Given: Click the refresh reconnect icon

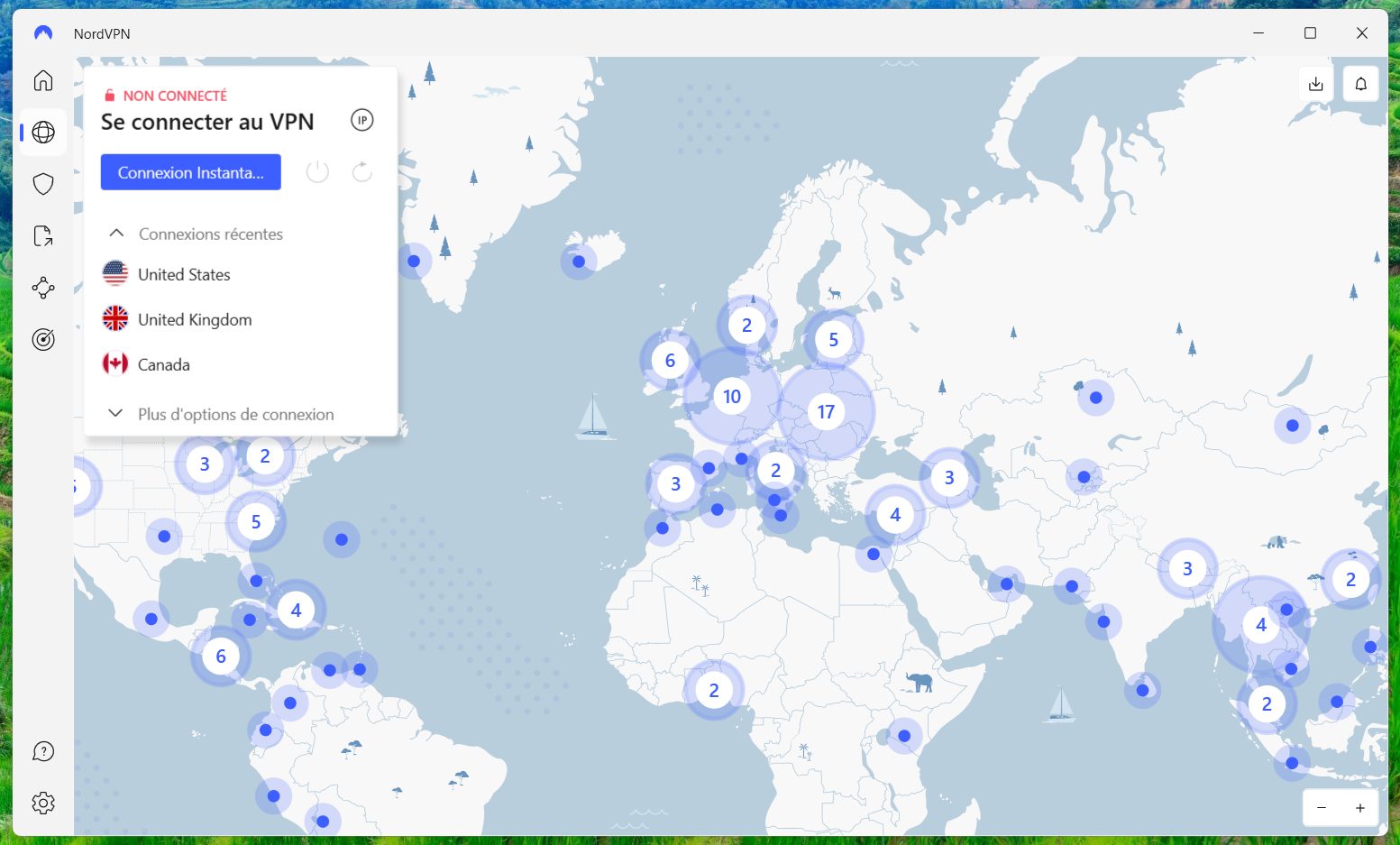Looking at the screenshot, I should (x=362, y=171).
